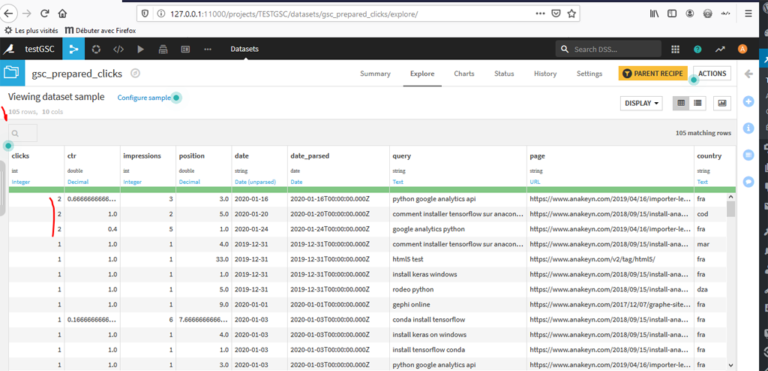Click the green help question icon
Screen dimensions: 768x371
click(697, 49)
